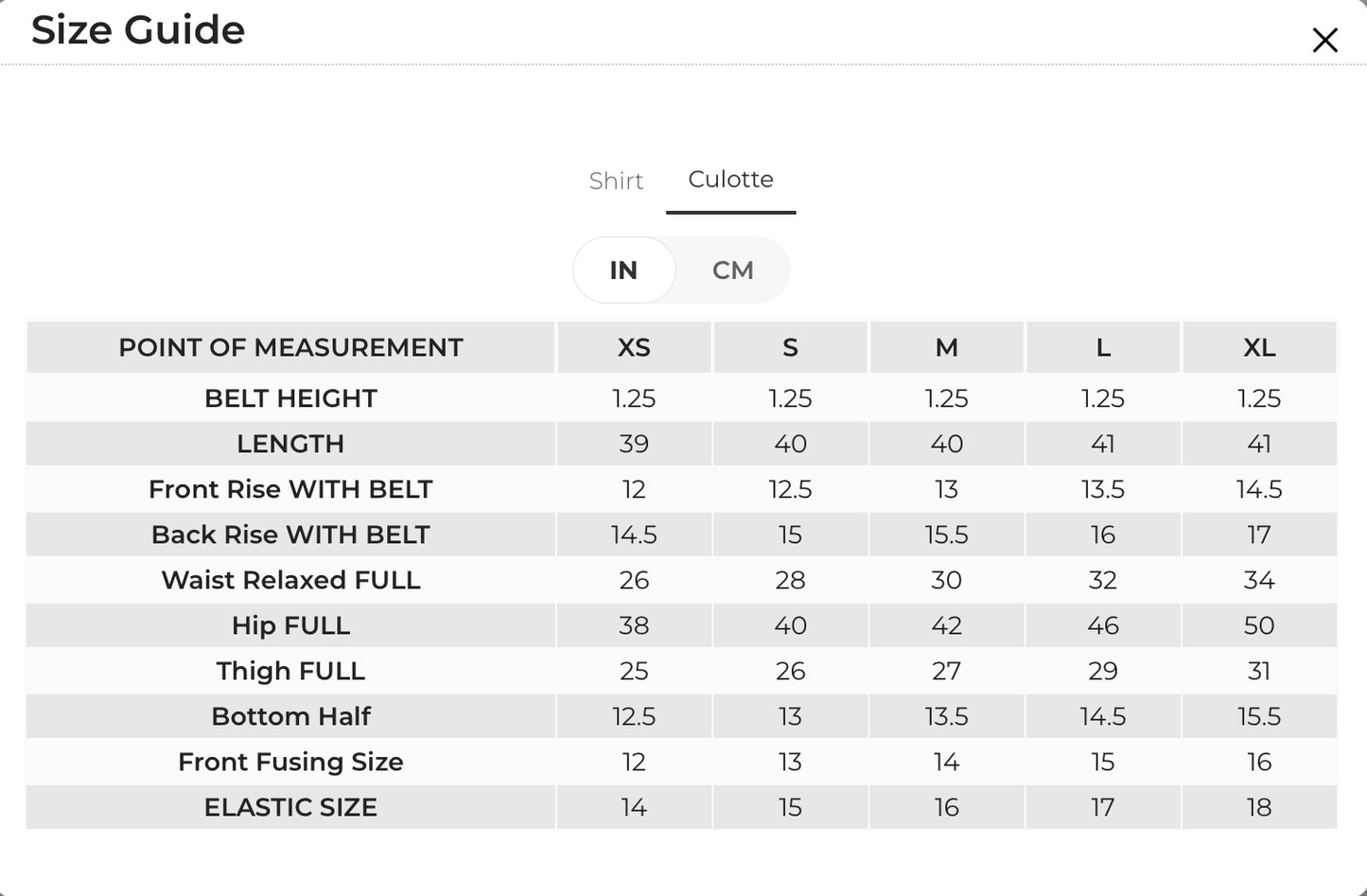
Task: Click the BELT HEIGHT row label
Action: coord(290,398)
